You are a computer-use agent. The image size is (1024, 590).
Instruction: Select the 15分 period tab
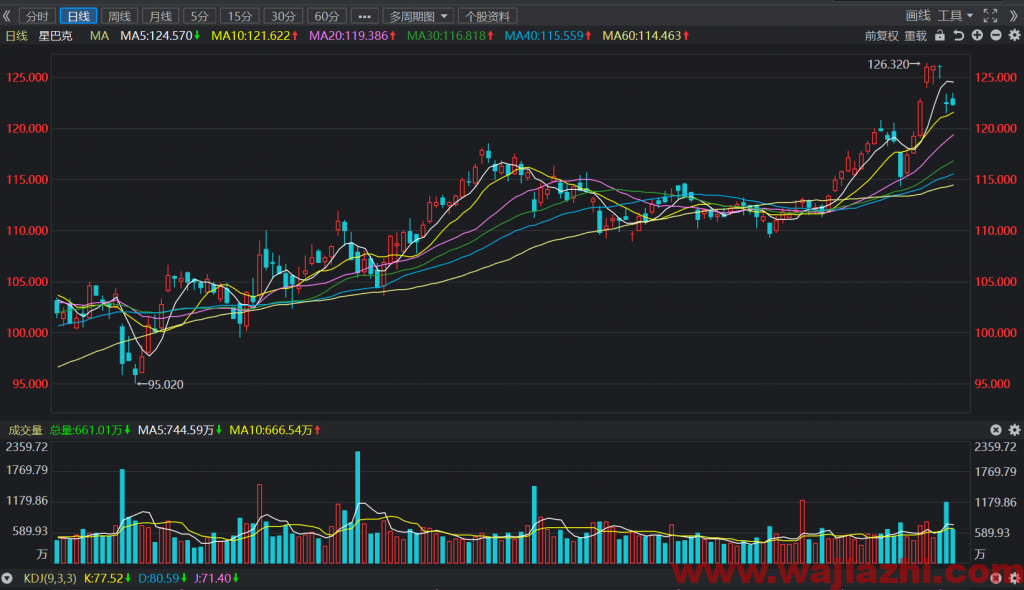240,16
